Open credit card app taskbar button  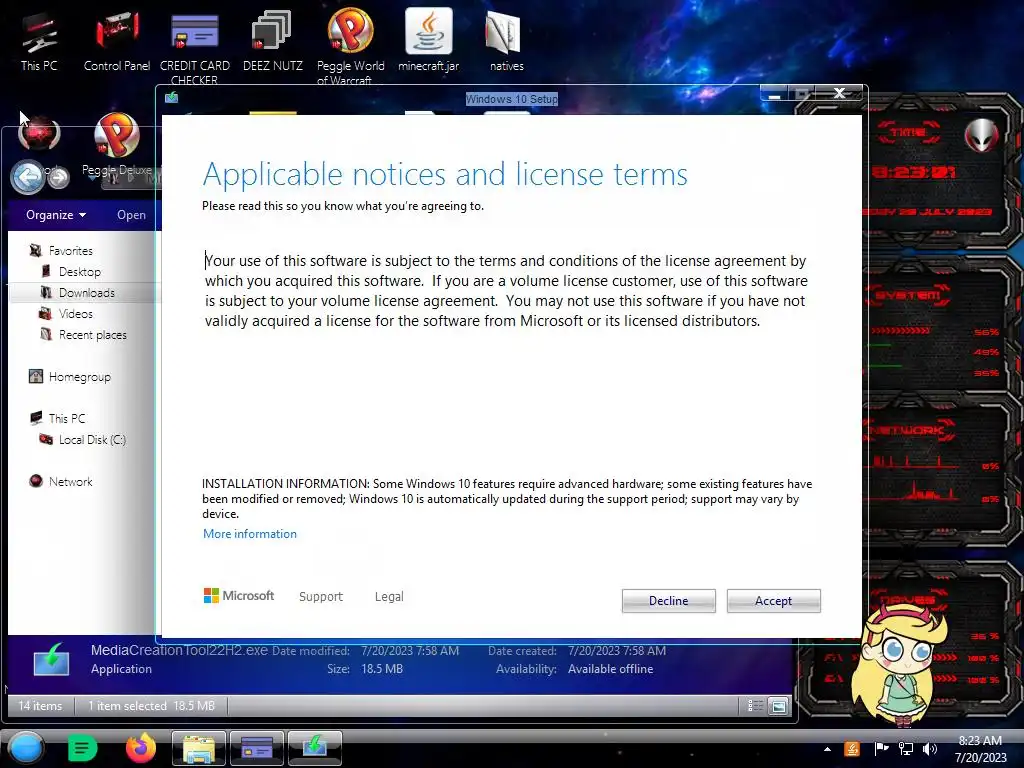pos(257,748)
